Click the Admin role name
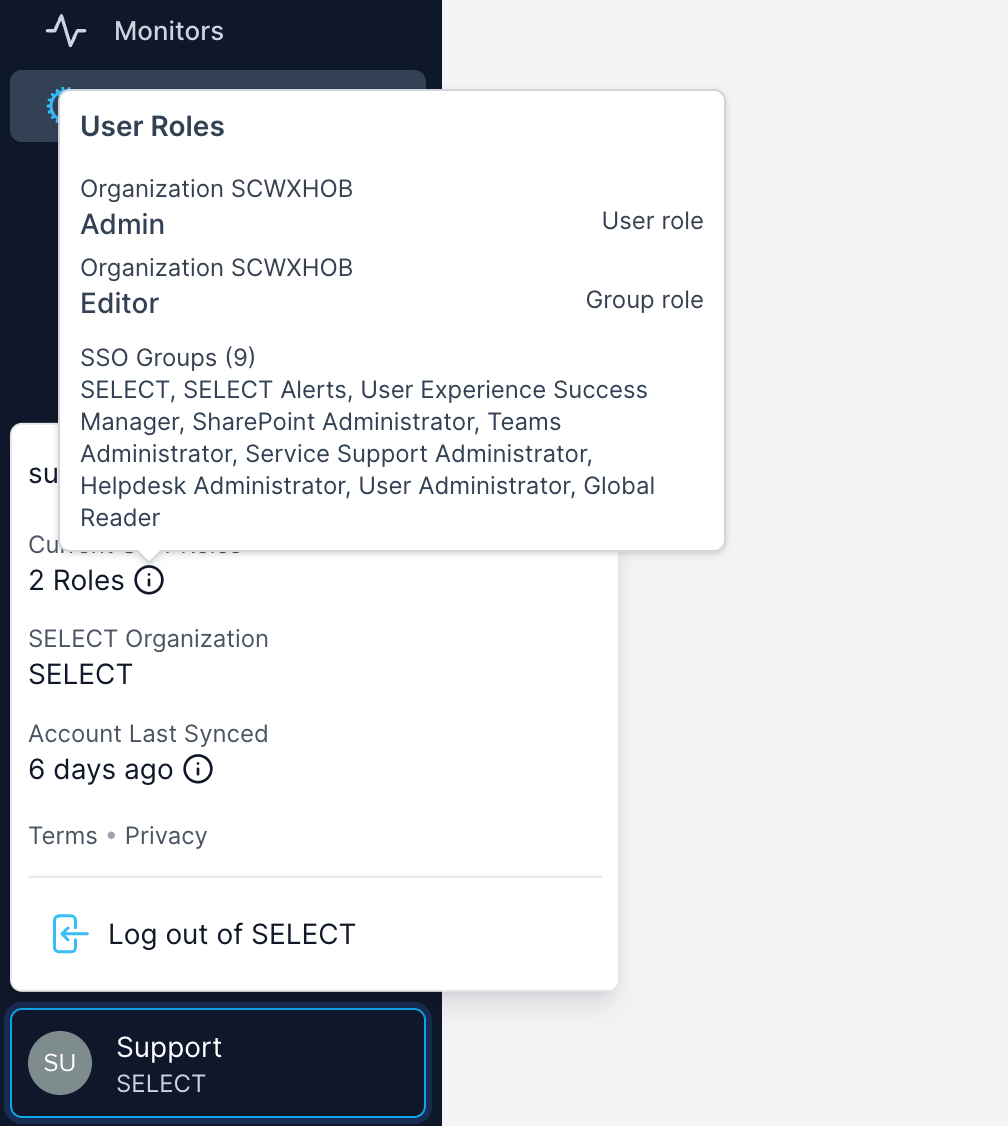Screen dimensions: 1008x1126 123,224
